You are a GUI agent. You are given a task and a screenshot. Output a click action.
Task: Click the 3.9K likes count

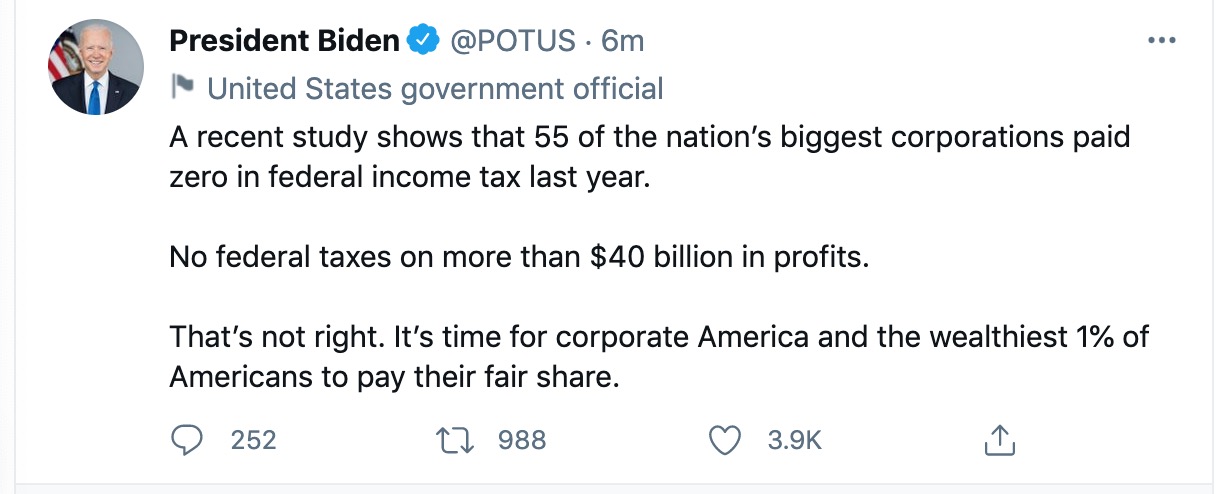pyautogui.click(x=794, y=439)
